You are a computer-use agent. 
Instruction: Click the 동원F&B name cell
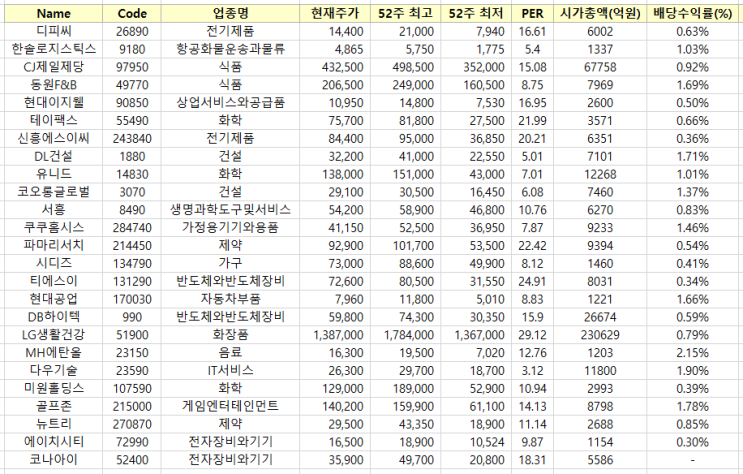click(54, 85)
